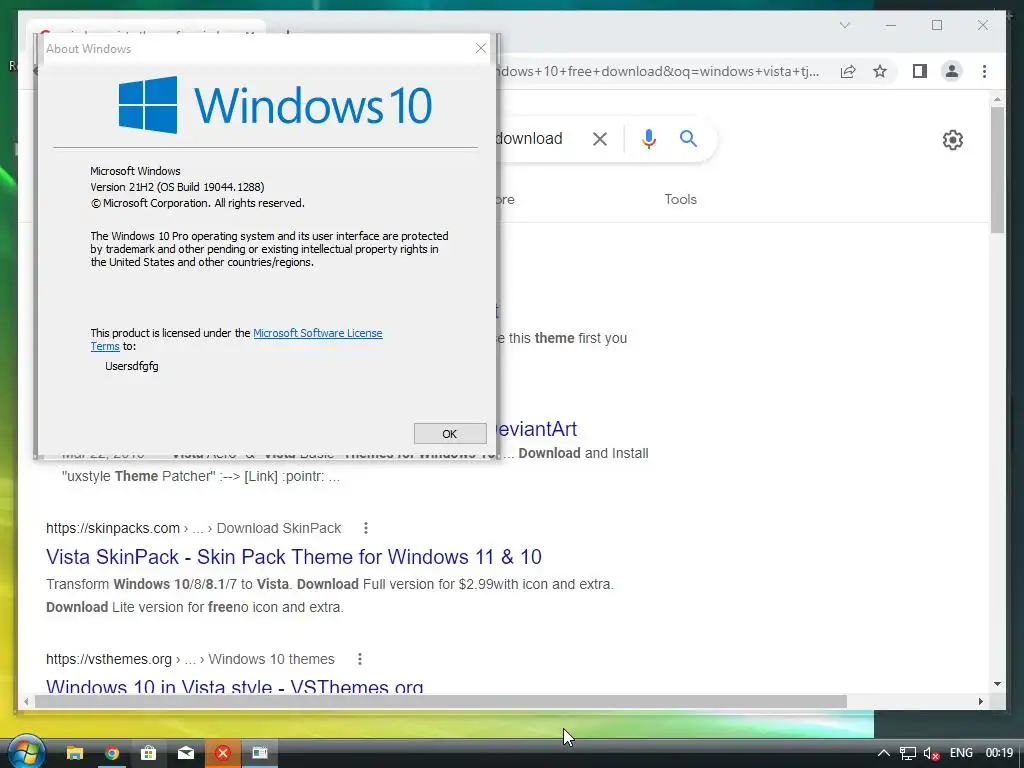Show hidden tray icons chevron
Viewport: 1024px width, 768px height.
[883, 753]
